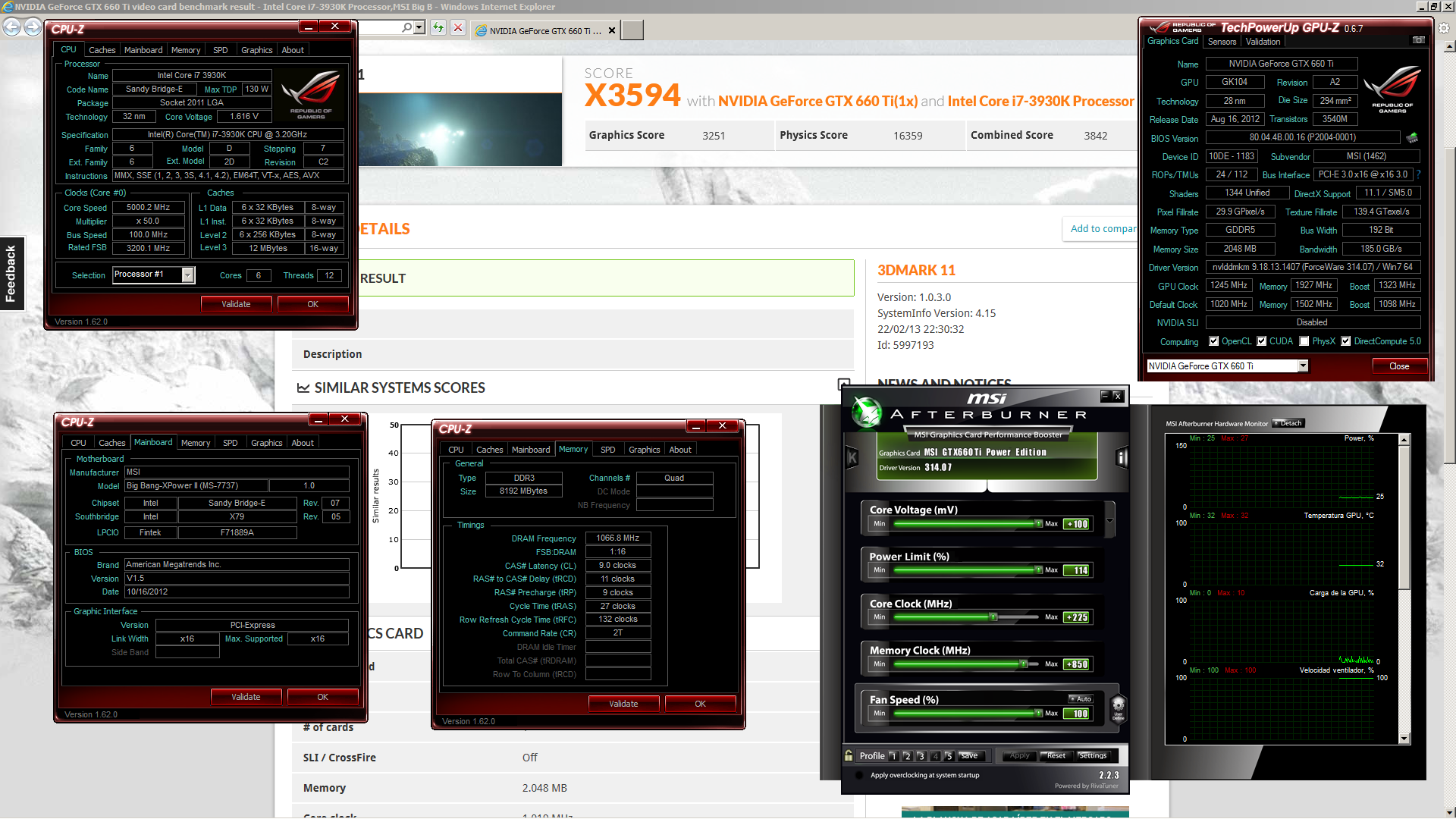Stop loading with the red X icon
Viewport: 1456px width, 819px height.
458,28
